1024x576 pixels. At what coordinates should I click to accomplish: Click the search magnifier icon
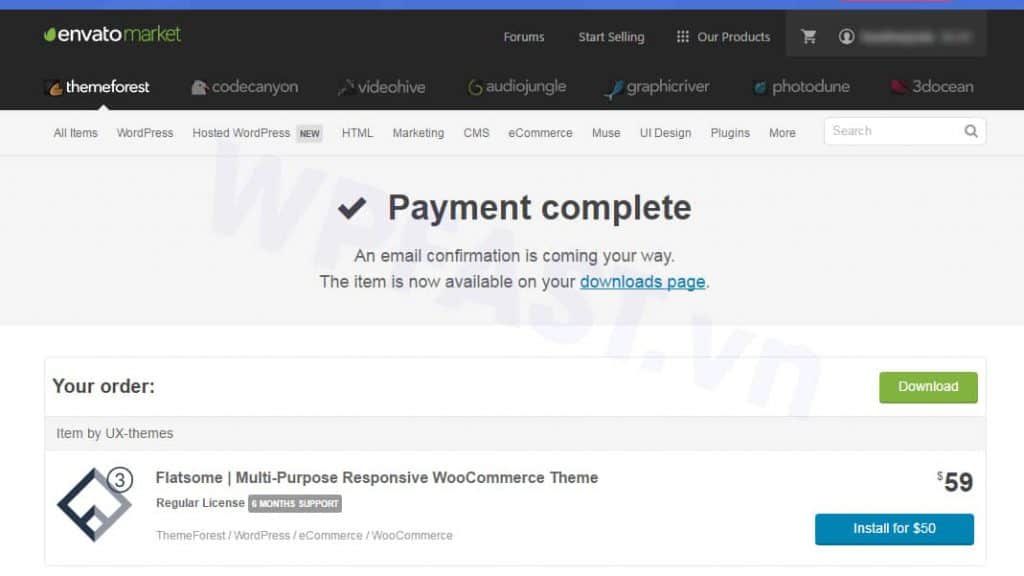pos(971,131)
